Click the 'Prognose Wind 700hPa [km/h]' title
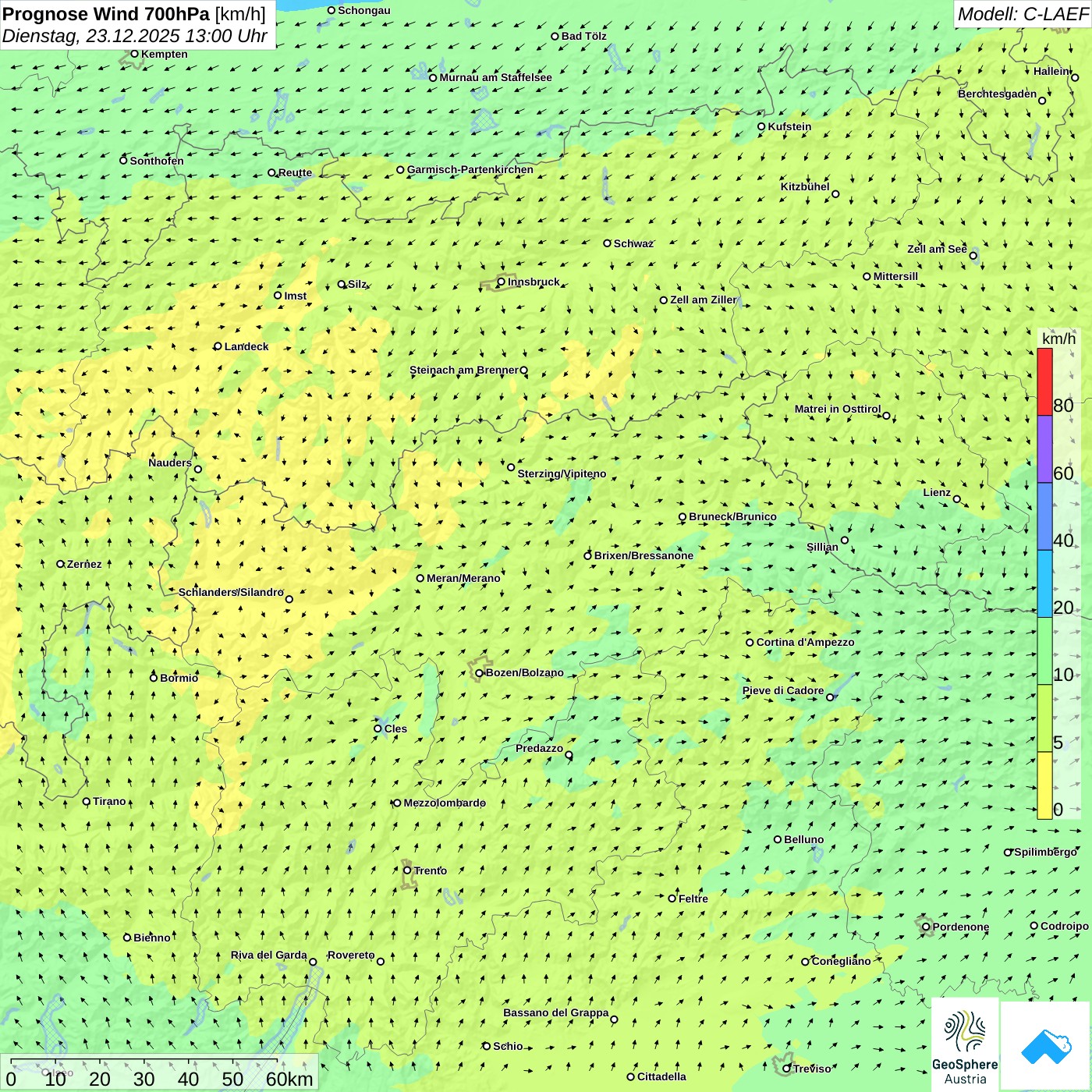1092x1092 pixels. point(134,14)
